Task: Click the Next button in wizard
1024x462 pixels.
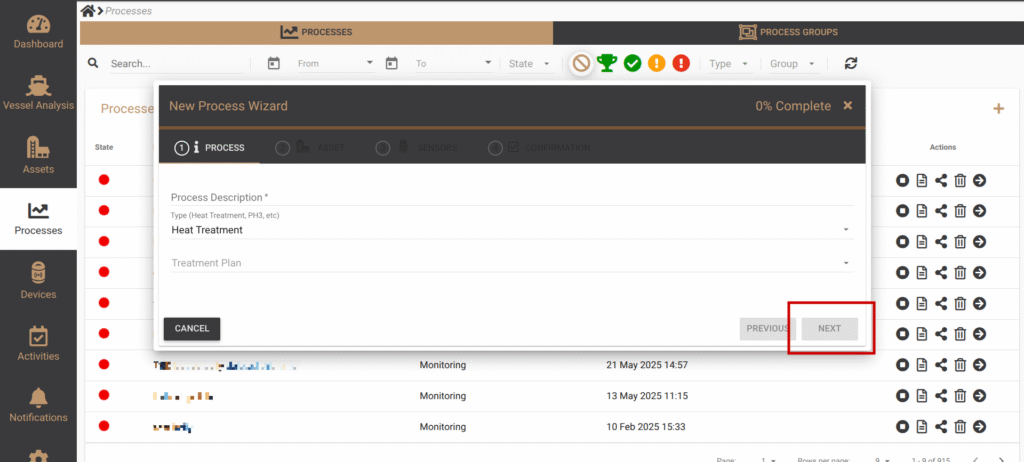Action: click(x=829, y=328)
